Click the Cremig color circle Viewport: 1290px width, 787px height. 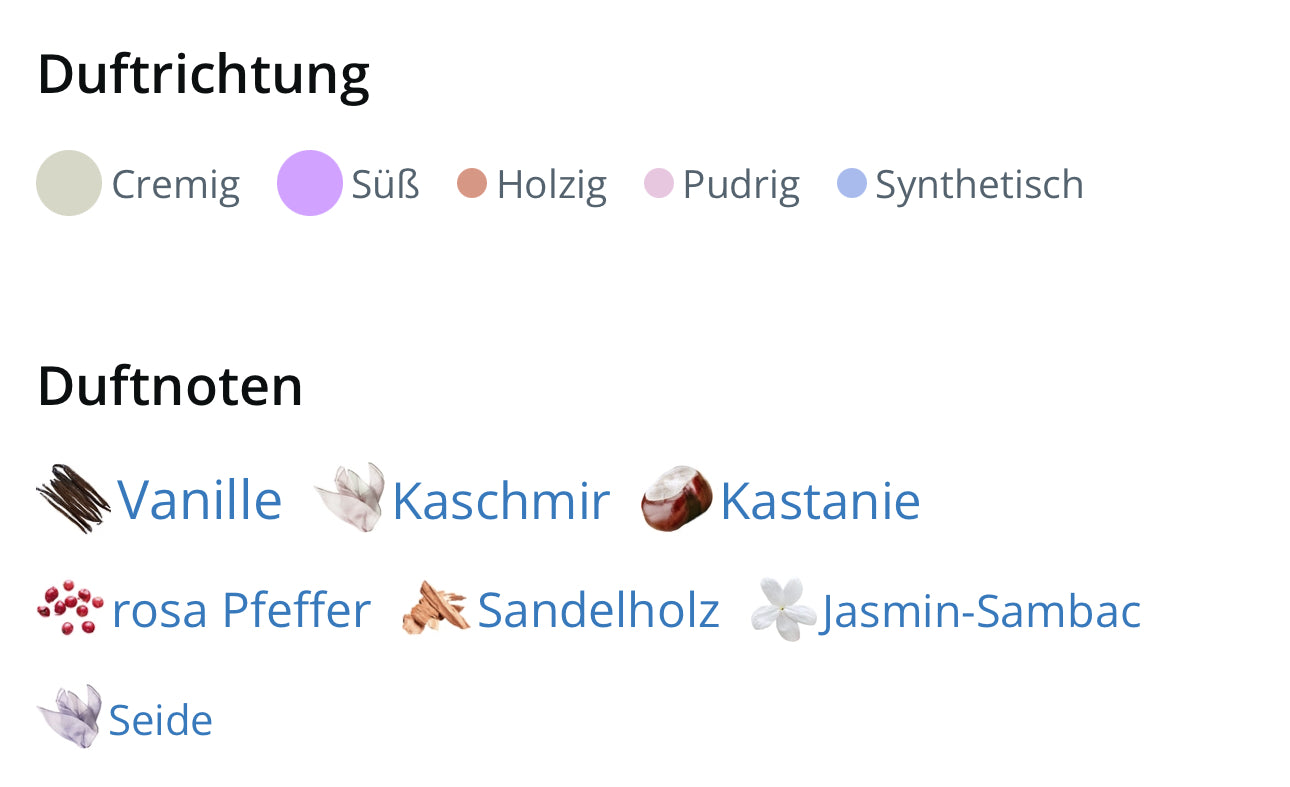(69, 183)
